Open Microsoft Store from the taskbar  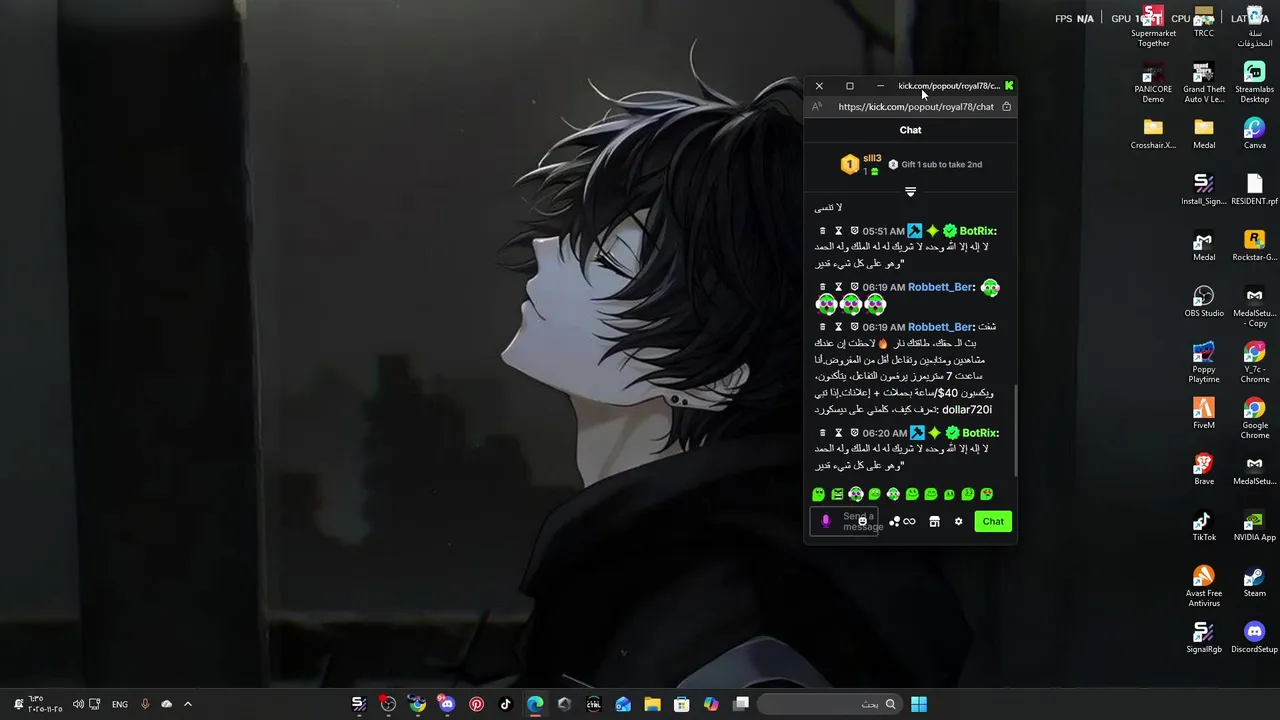coord(681,704)
